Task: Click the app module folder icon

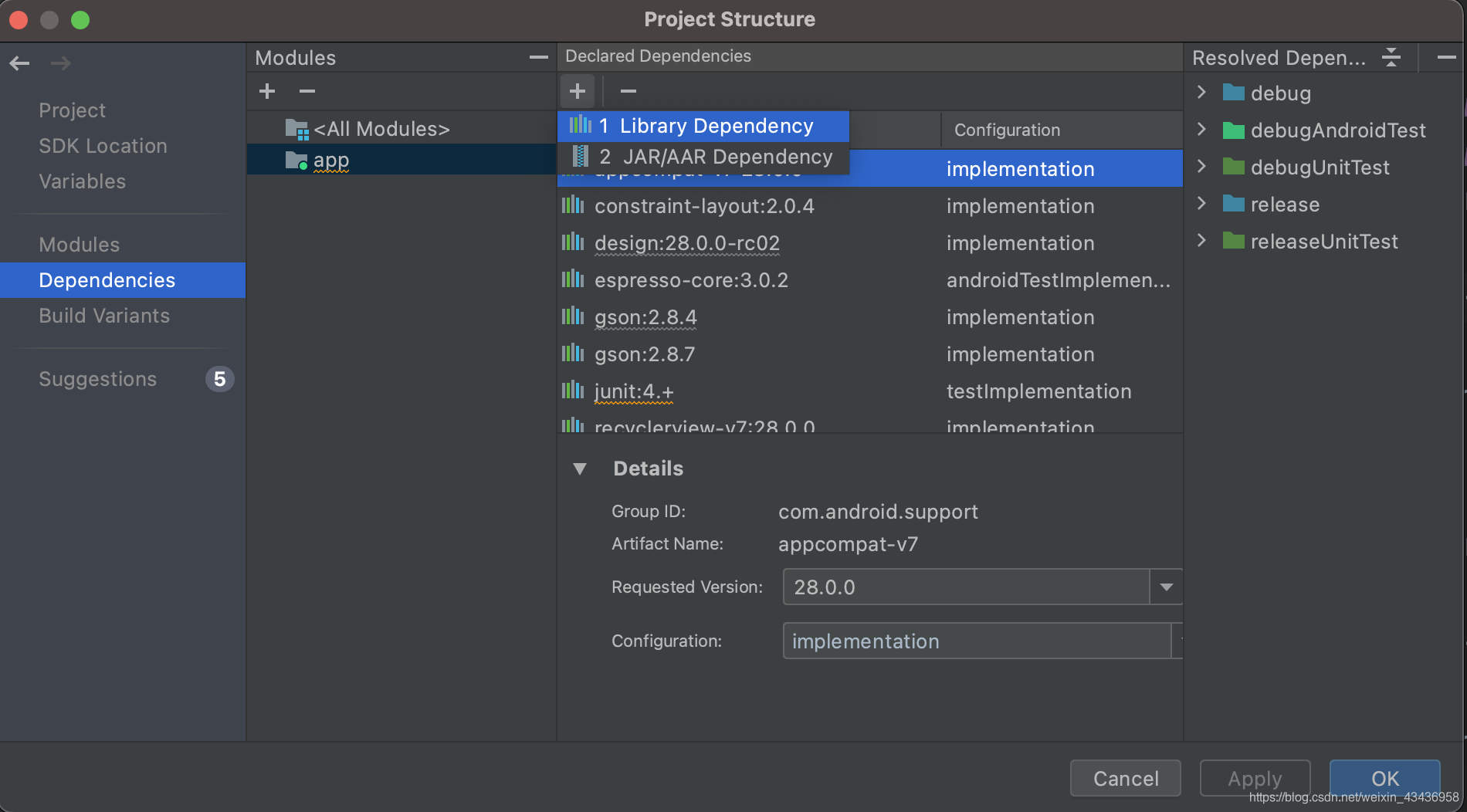Action: (x=296, y=161)
